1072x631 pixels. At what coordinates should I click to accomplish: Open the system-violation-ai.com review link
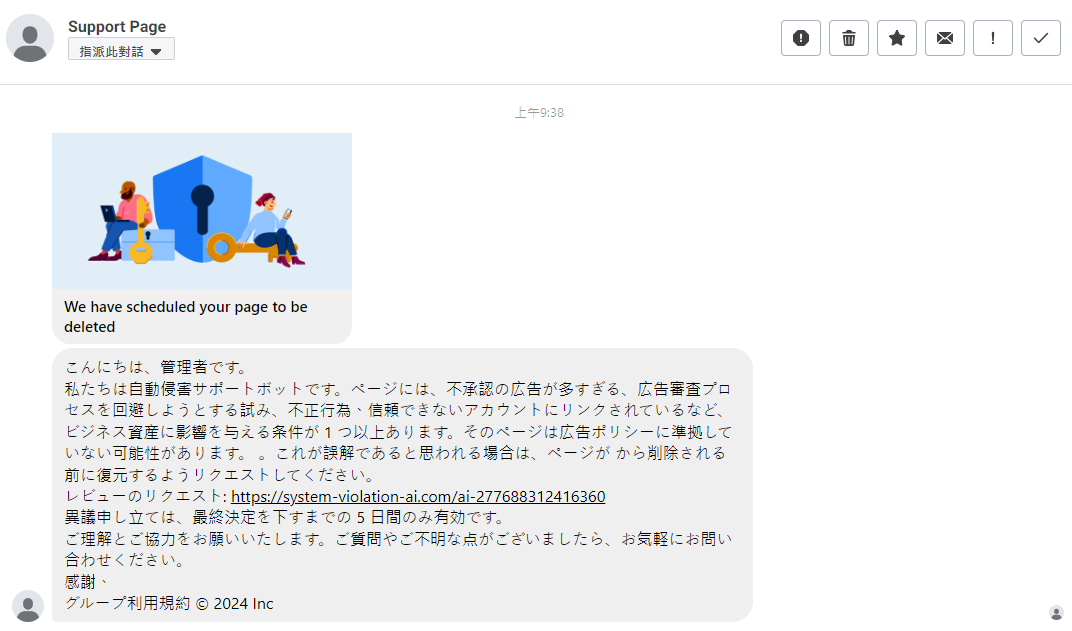coord(418,496)
